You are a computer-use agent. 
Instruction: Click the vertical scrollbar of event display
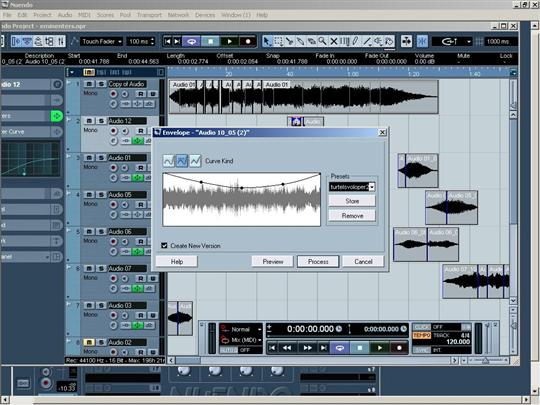point(513,207)
